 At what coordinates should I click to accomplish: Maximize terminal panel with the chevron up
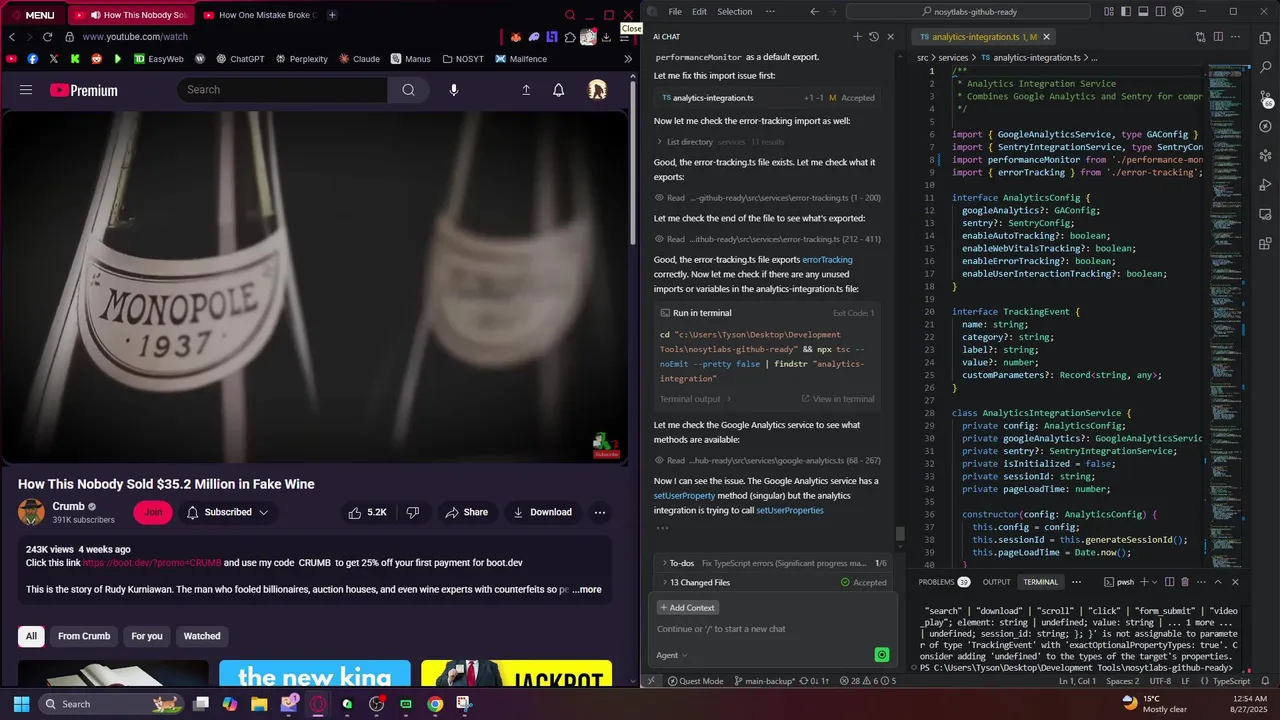[x=1218, y=582]
